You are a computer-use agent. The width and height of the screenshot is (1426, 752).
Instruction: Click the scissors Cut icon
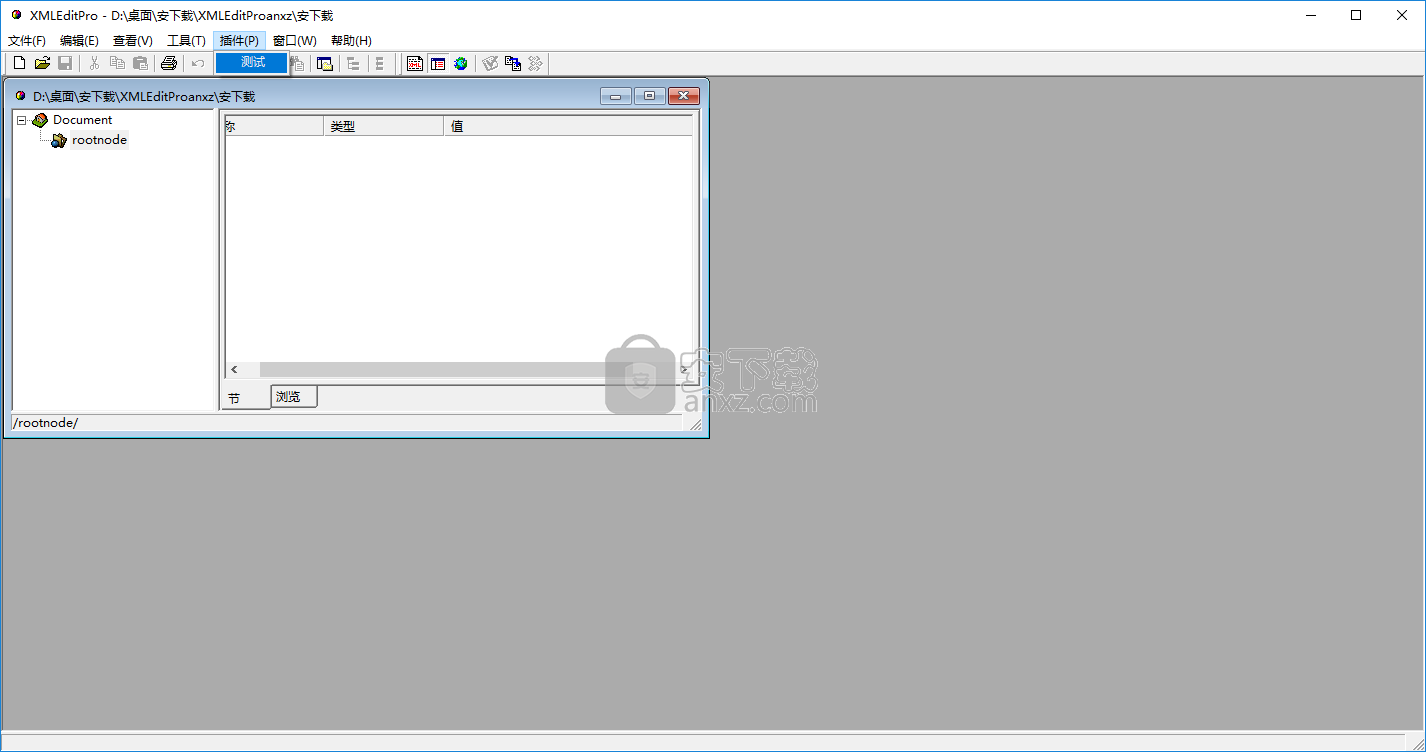pyautogui.click(x=95, y=63)
